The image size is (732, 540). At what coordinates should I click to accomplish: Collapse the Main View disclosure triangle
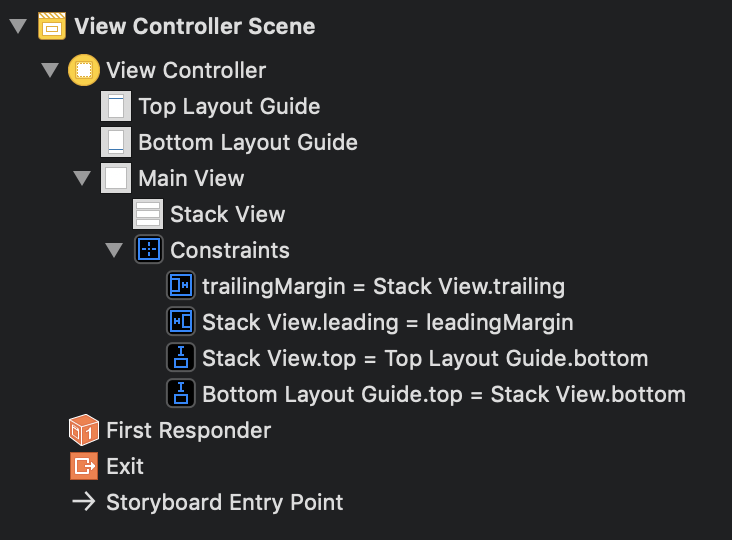click(x=82, y=178)
